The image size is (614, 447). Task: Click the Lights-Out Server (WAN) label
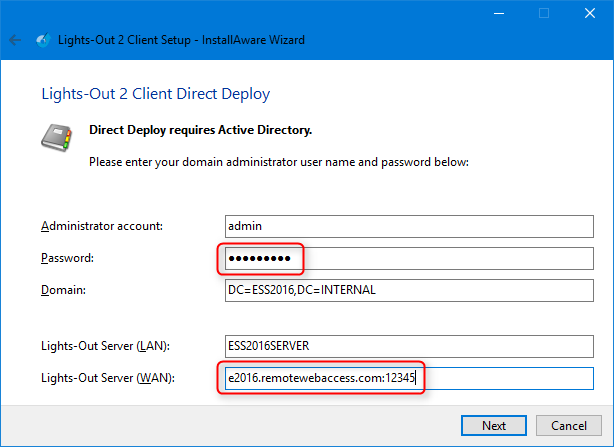108,379
